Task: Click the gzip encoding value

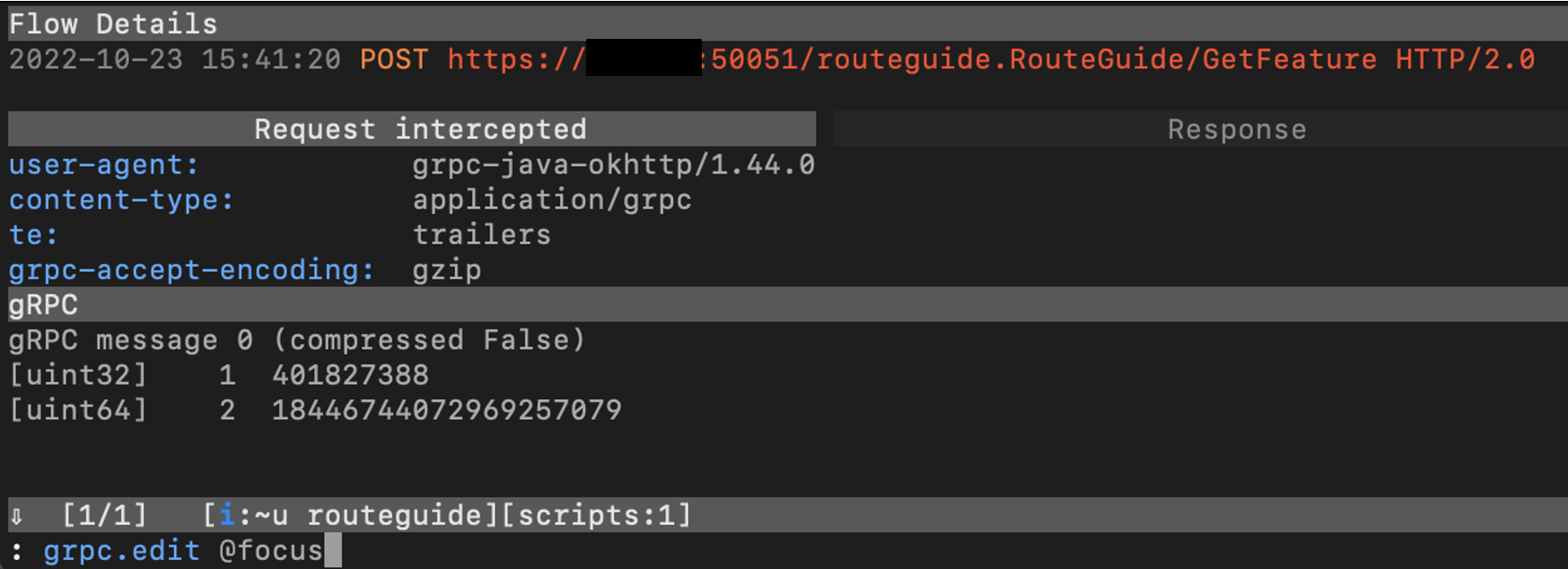Action: pyautogui.click(x=446, y=271)
